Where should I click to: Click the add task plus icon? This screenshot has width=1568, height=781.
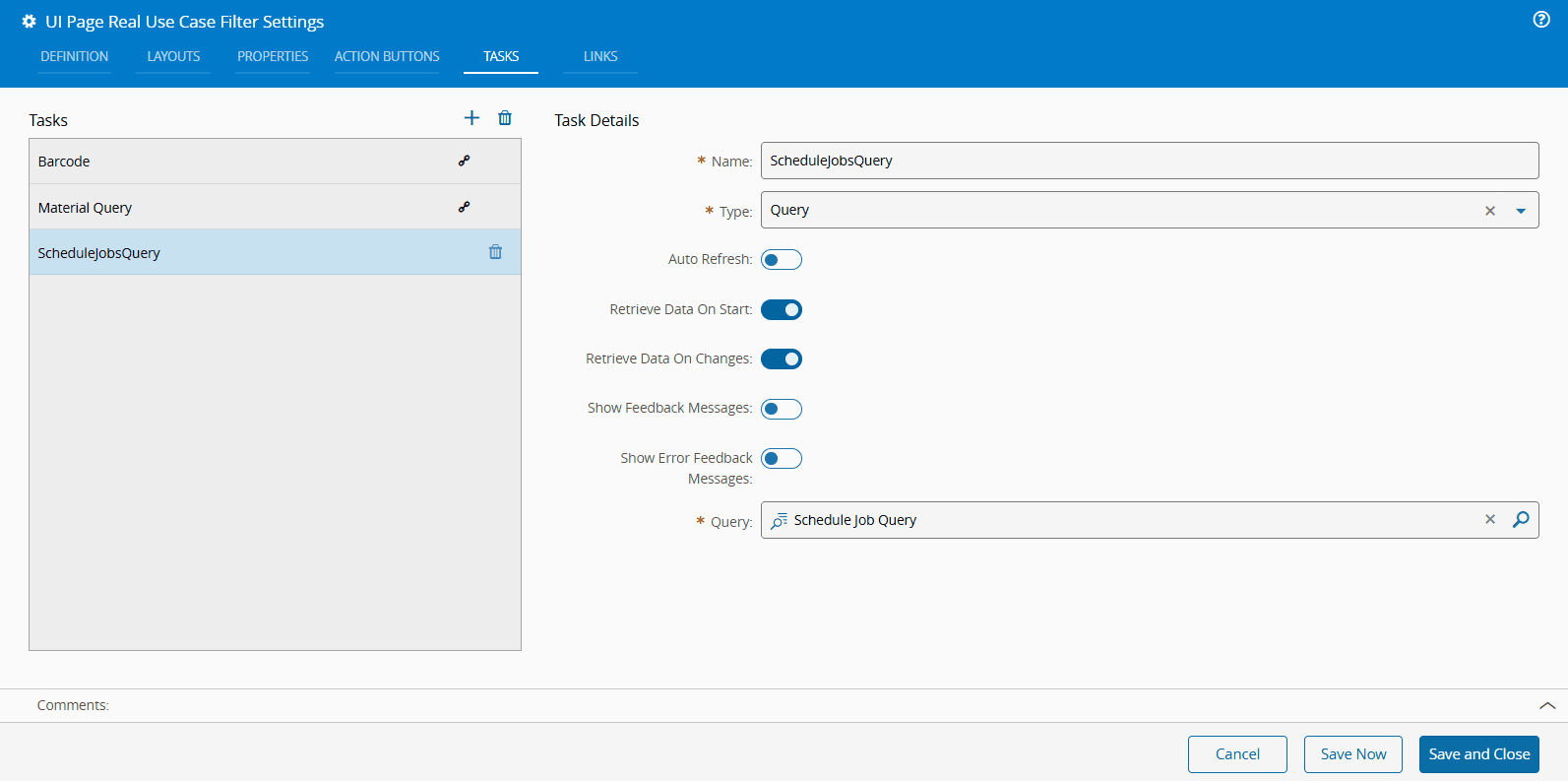click(x=471, y=118)
